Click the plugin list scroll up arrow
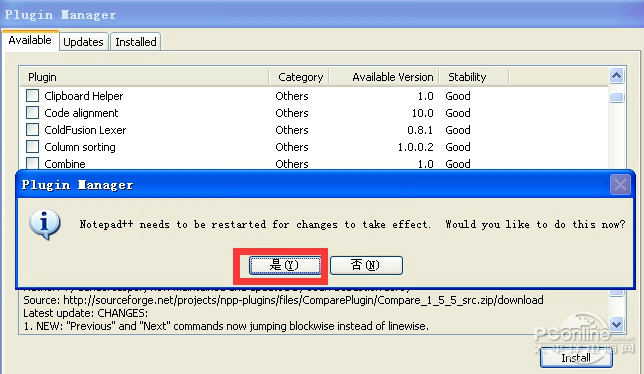This screenshot has width=644, height=374. [616, 76]
